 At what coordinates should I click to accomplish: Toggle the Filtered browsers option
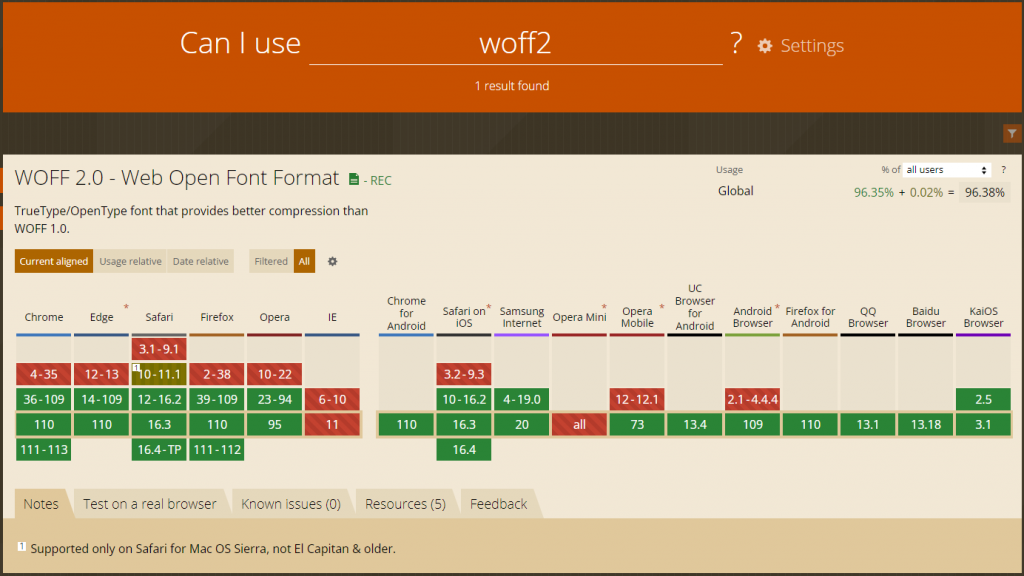(x=271, y=261)
